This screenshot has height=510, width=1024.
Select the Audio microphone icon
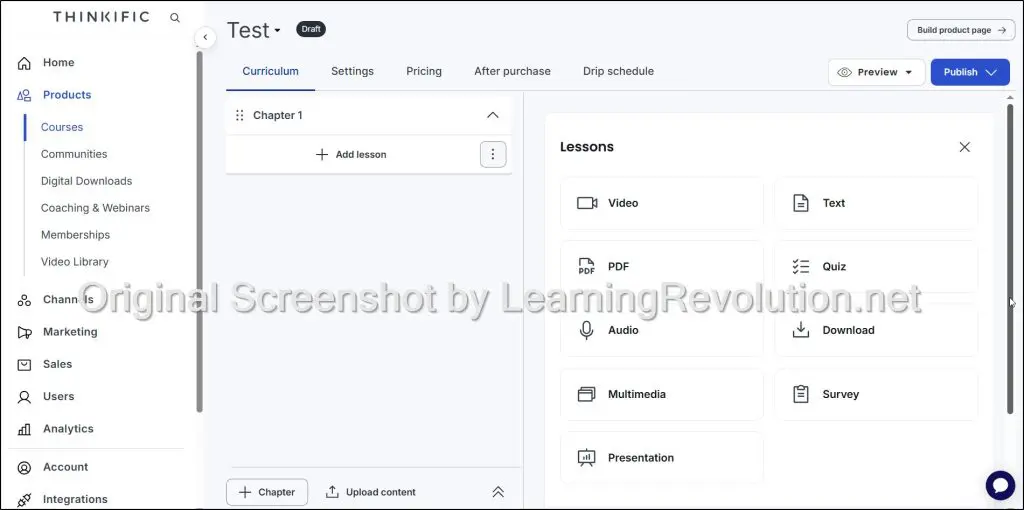tap(586, 330)
